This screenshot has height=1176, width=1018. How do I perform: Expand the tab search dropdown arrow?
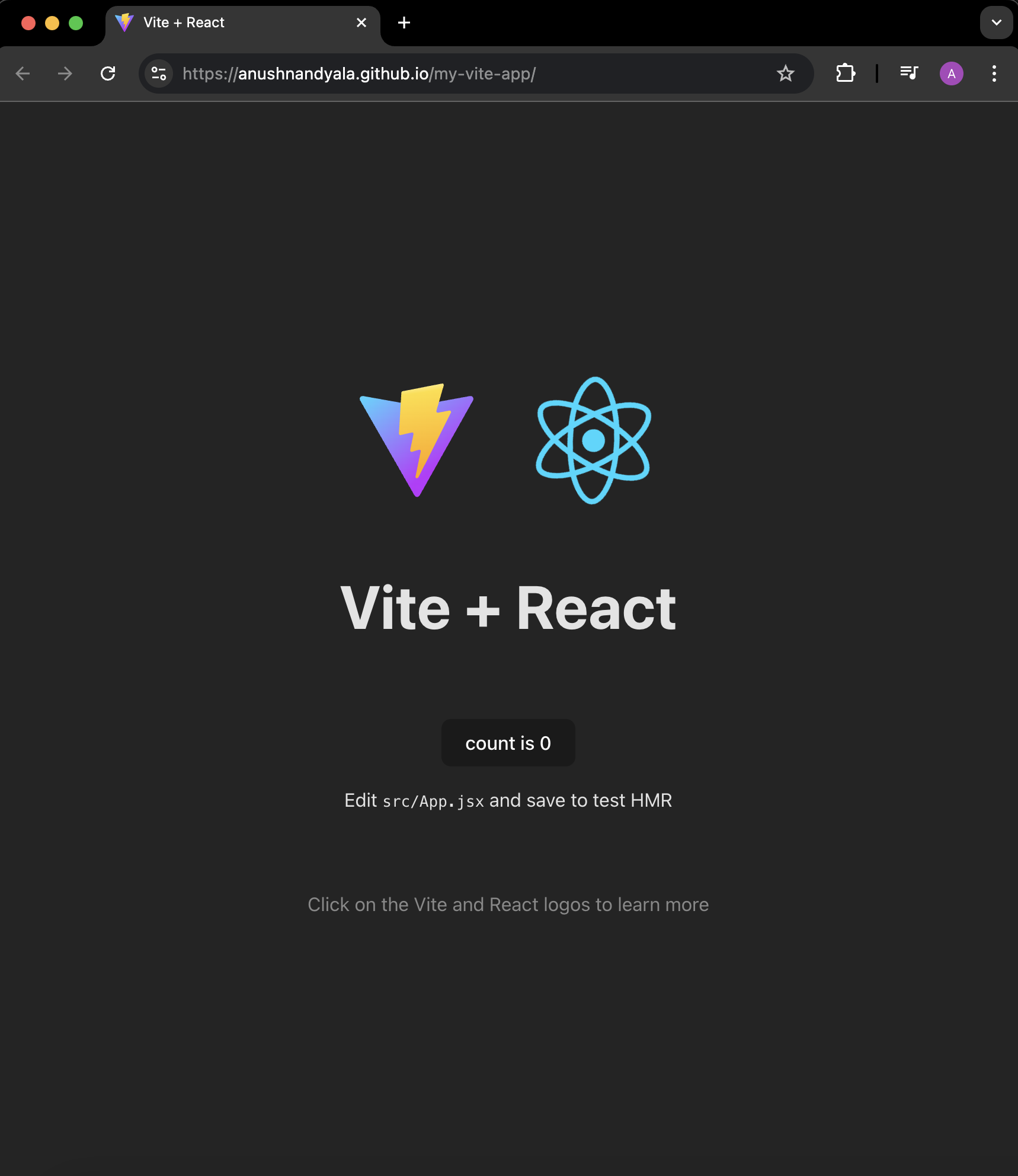(x=997, y=23)
